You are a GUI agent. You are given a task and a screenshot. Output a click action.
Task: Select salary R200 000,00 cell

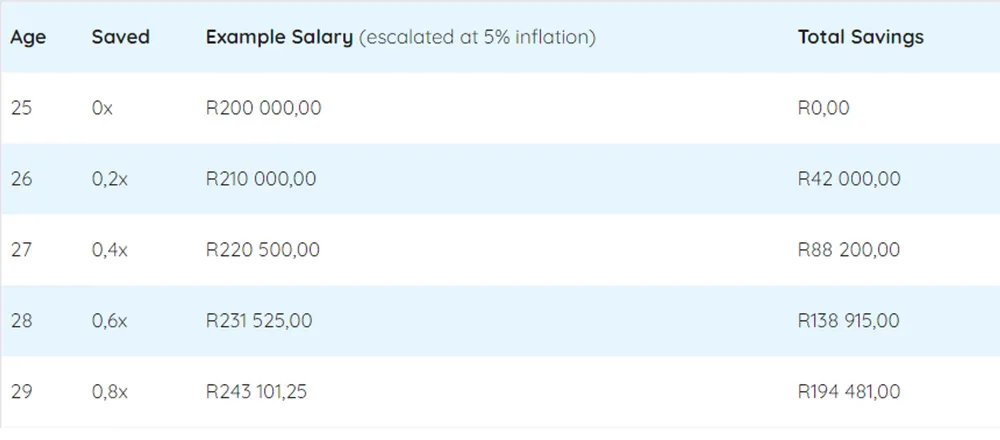click(263, 108)
